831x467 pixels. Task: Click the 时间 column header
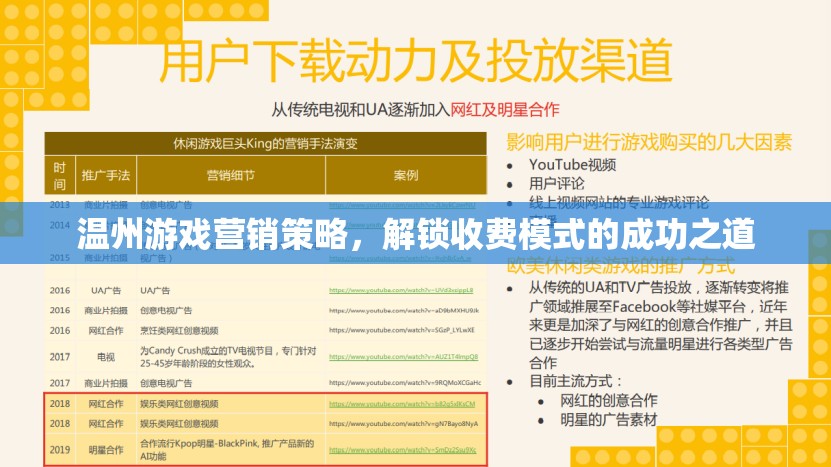click(x=60, y=175)
